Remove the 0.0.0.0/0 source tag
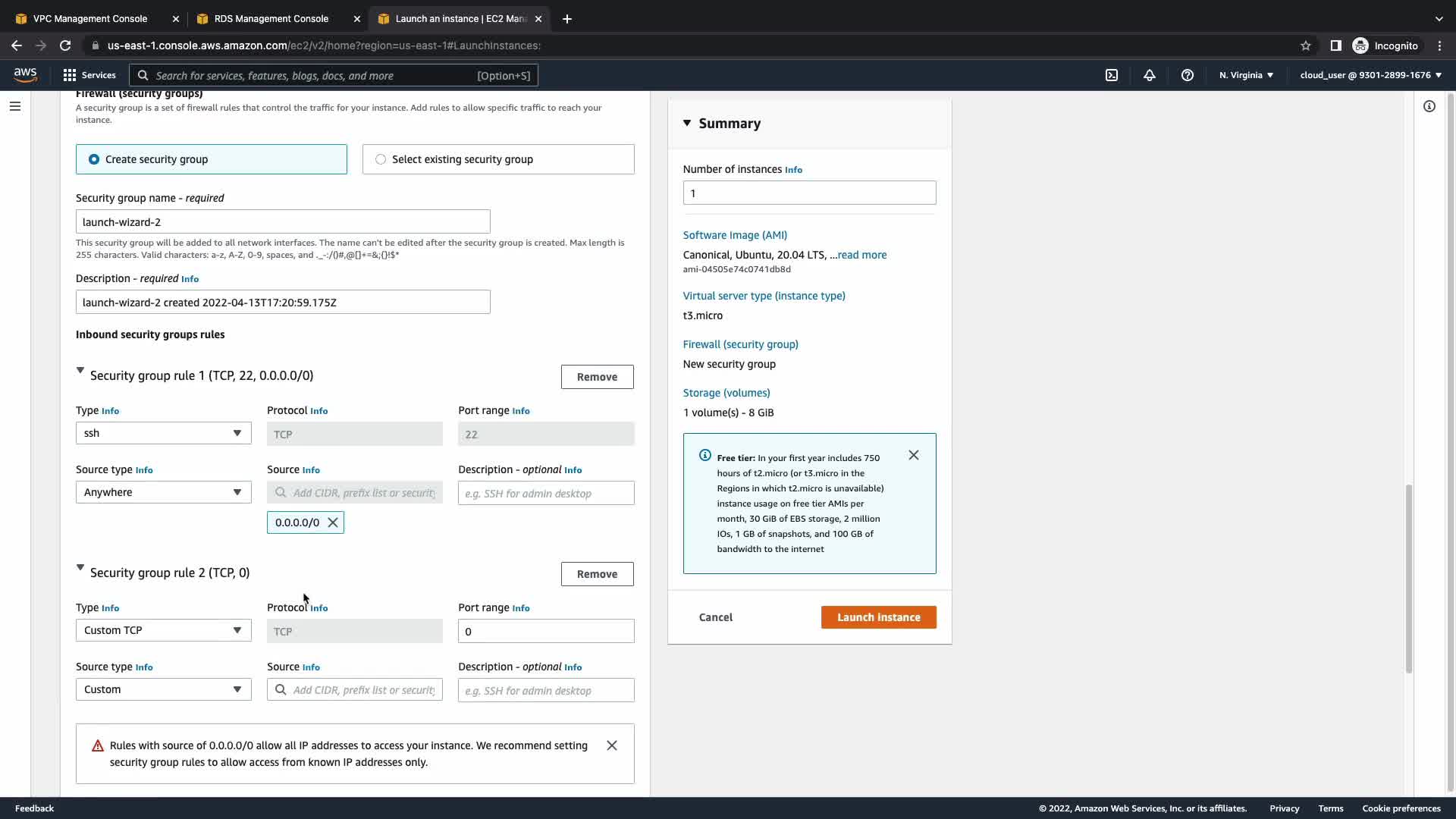This screenshot has height=819, width=1456. pyautogui.click(x=332, y=522)
